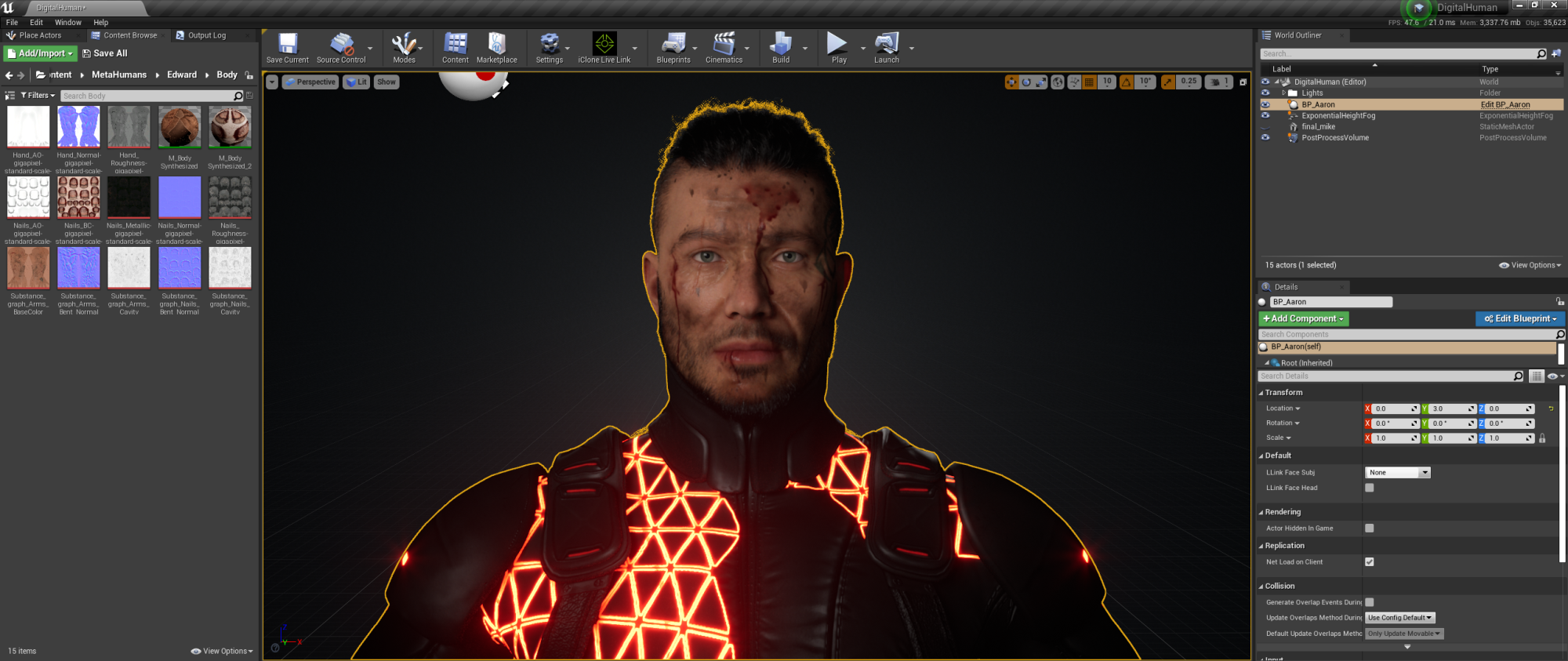Open the scale snap 0.25 dropdown

tap(1189, 82)
